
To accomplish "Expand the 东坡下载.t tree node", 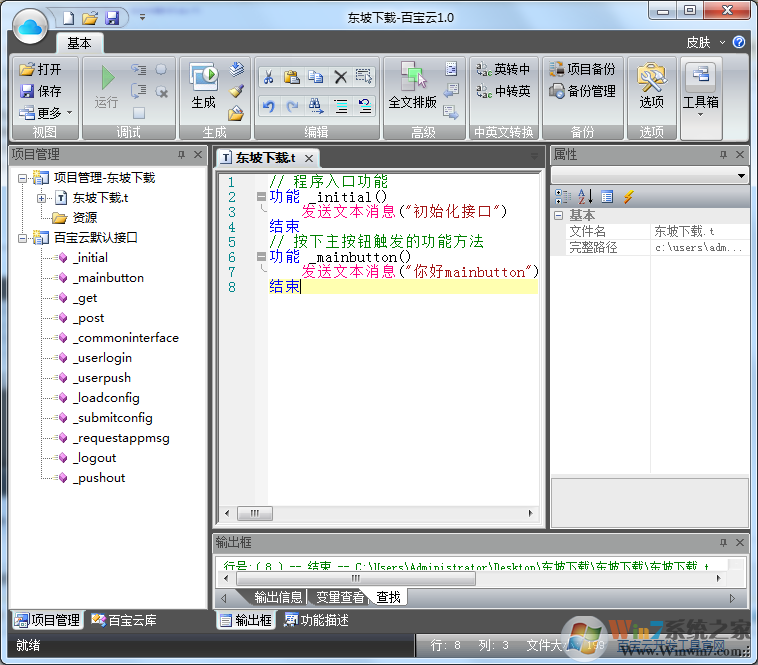I will pyautogui.click(x=42, y=198).
